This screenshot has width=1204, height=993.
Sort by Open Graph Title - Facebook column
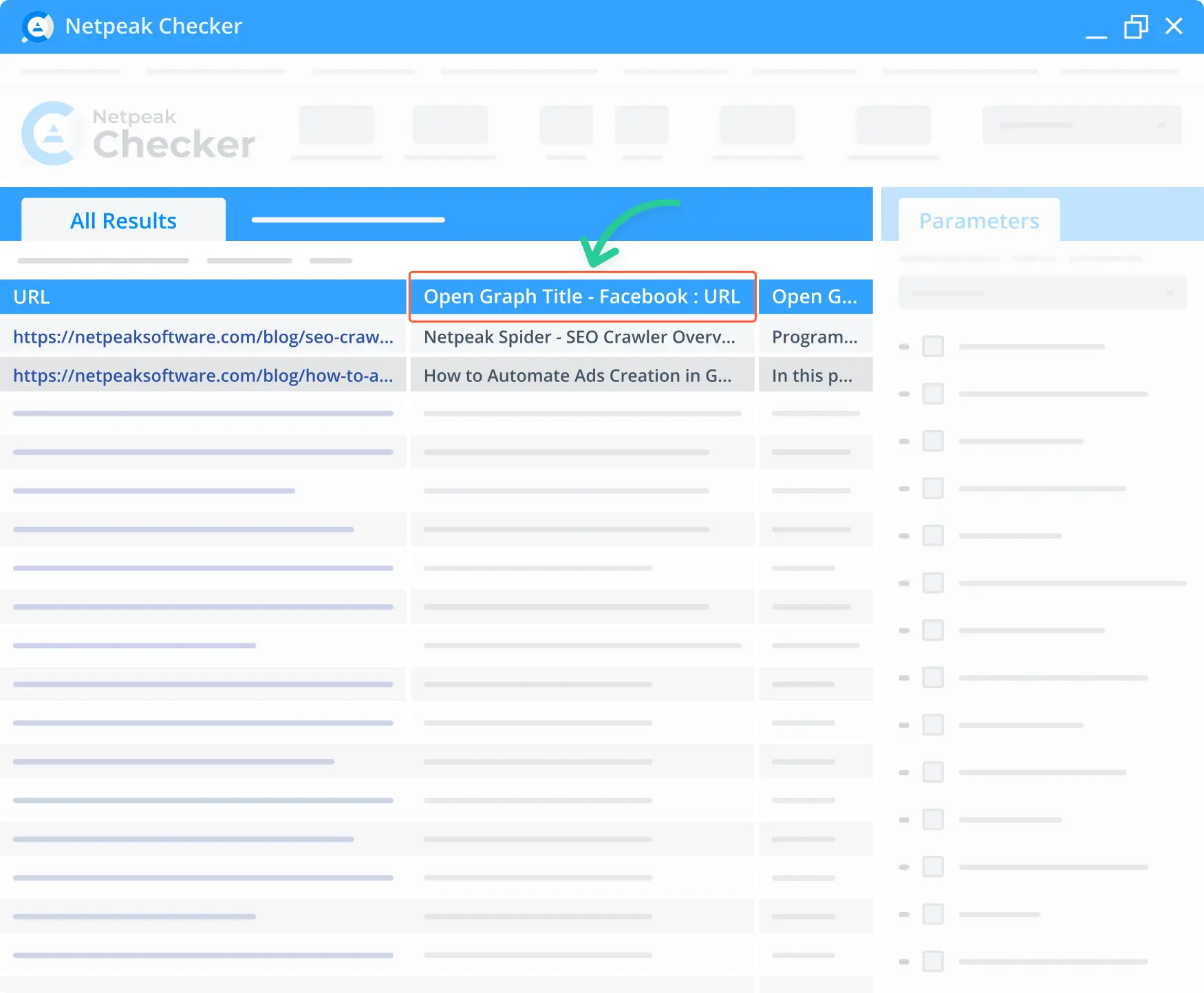pyautogui.click(x=583, y=297)
